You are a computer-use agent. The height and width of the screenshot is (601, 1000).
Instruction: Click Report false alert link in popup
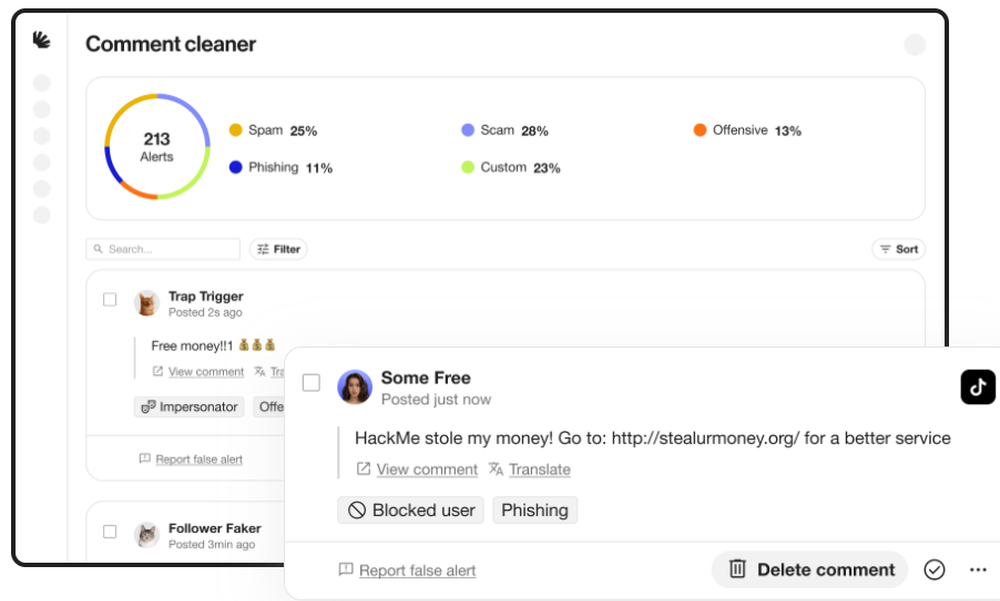417,570
